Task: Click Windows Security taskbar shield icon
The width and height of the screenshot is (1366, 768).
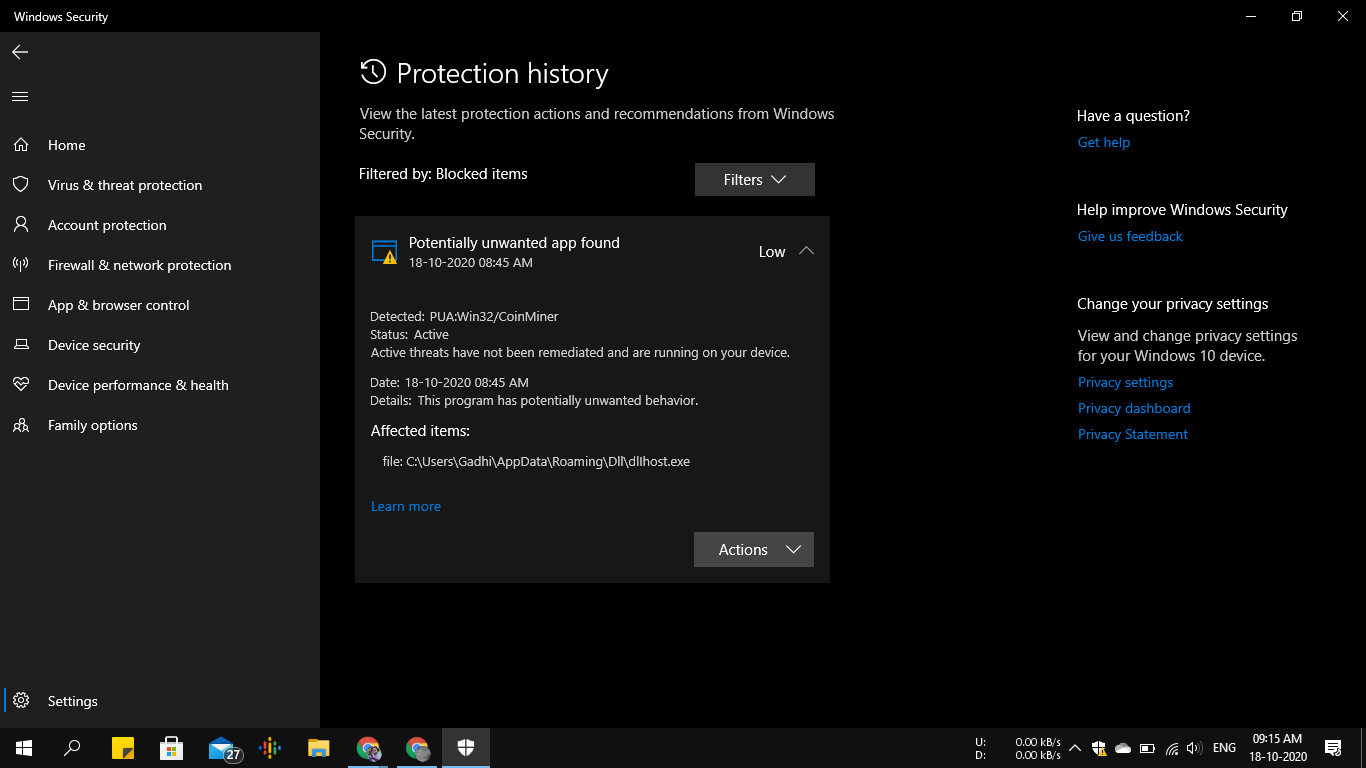Action: pos(466,748)
